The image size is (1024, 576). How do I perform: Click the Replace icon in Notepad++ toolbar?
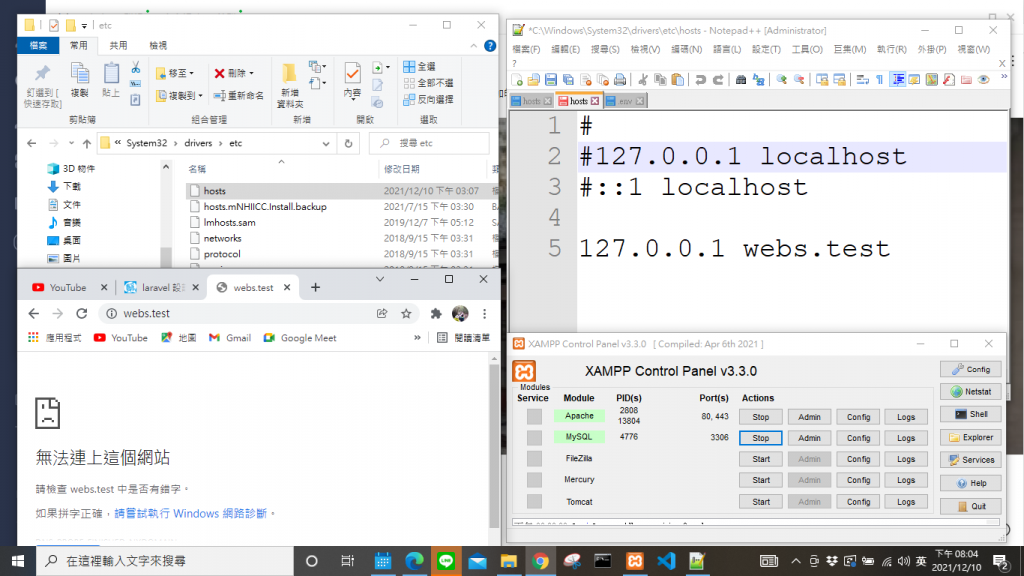point(758,80)
